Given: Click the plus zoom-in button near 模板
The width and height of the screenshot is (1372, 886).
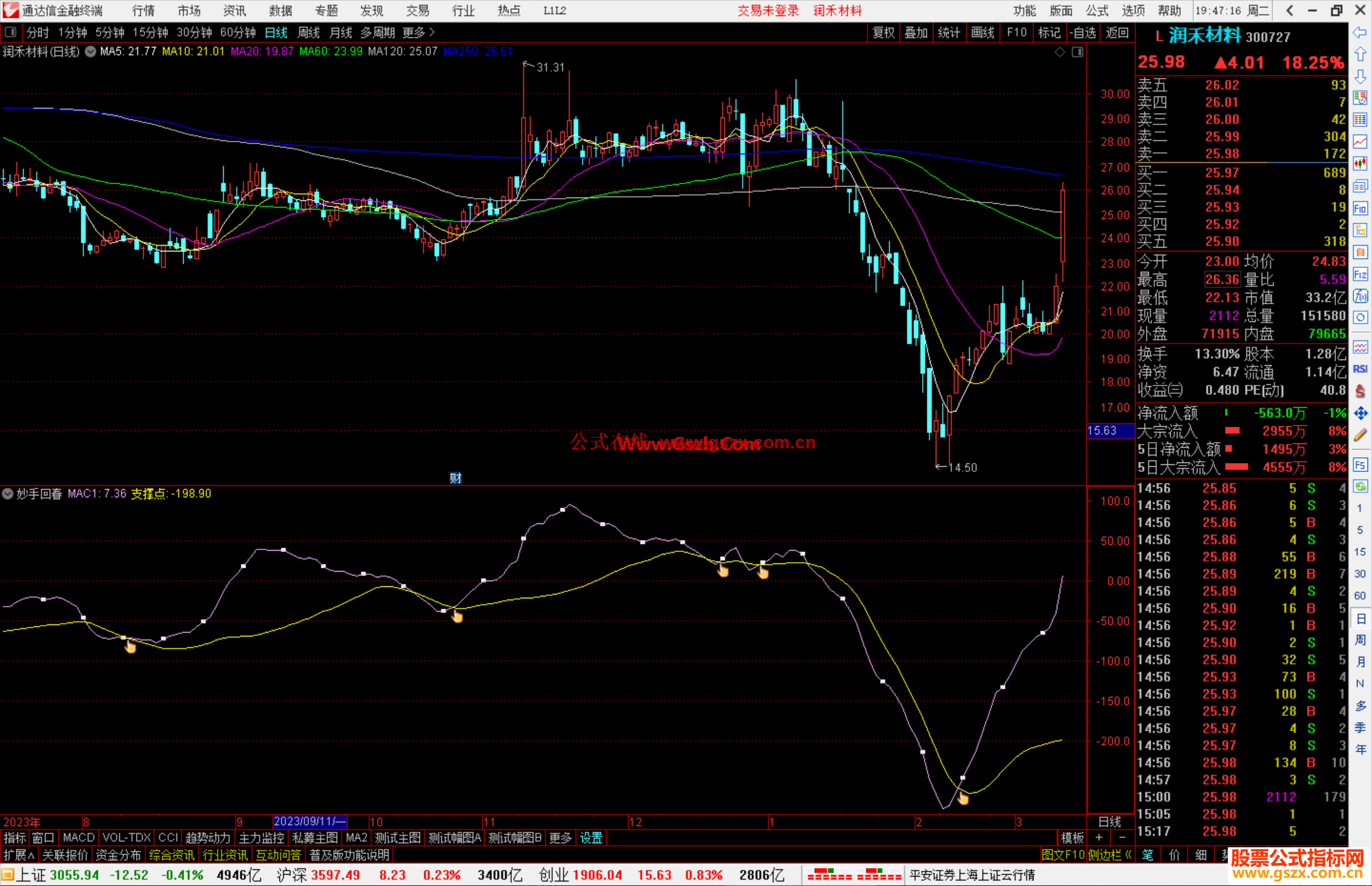Looking at the screenshot, I should click(1099, 838).
